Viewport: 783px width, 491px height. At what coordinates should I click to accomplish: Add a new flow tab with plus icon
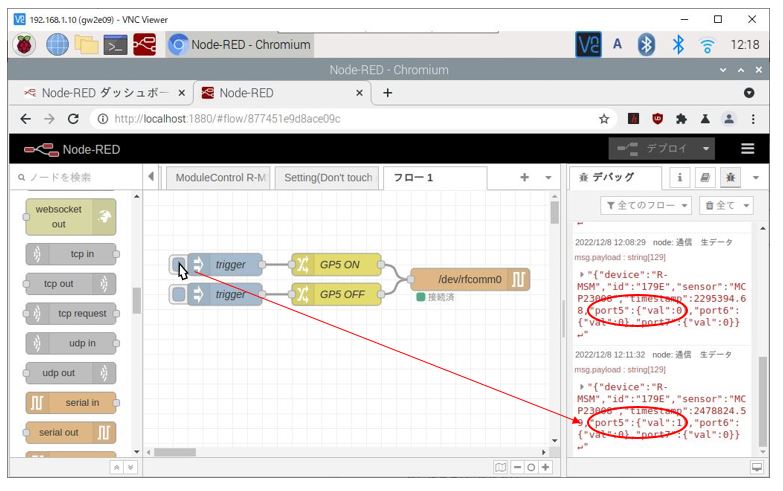[524, 177]
